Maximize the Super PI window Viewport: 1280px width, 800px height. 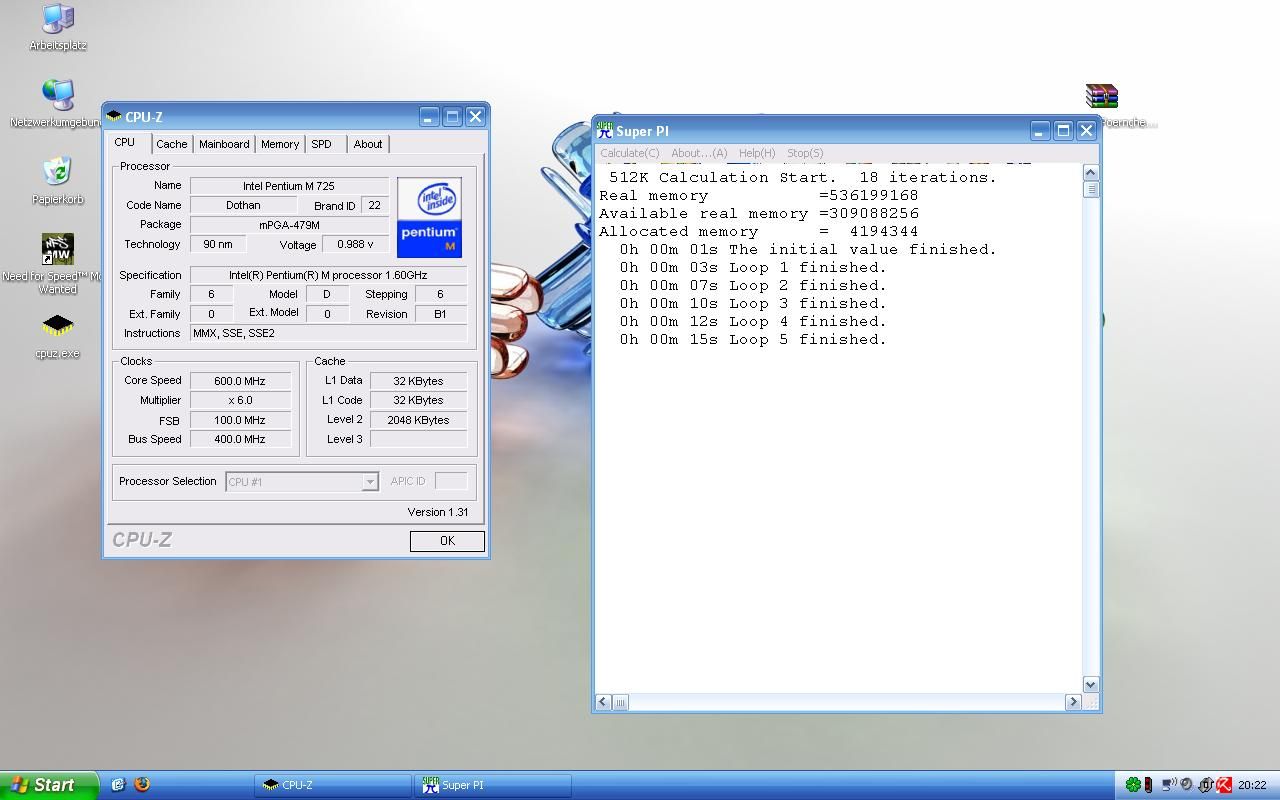1063,131
